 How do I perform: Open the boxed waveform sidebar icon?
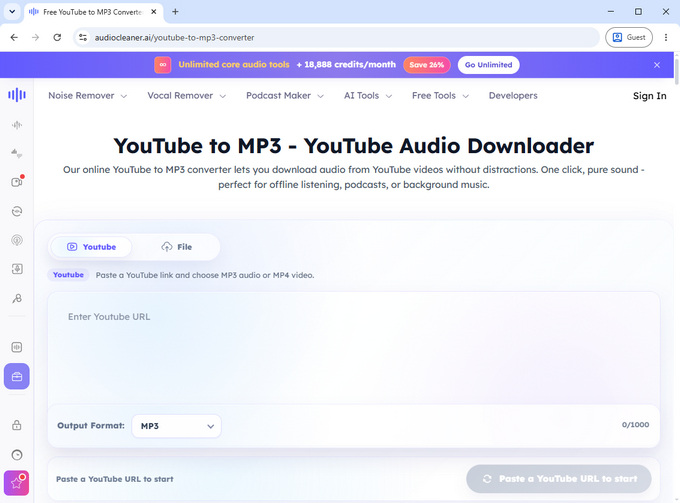[17, 347]
